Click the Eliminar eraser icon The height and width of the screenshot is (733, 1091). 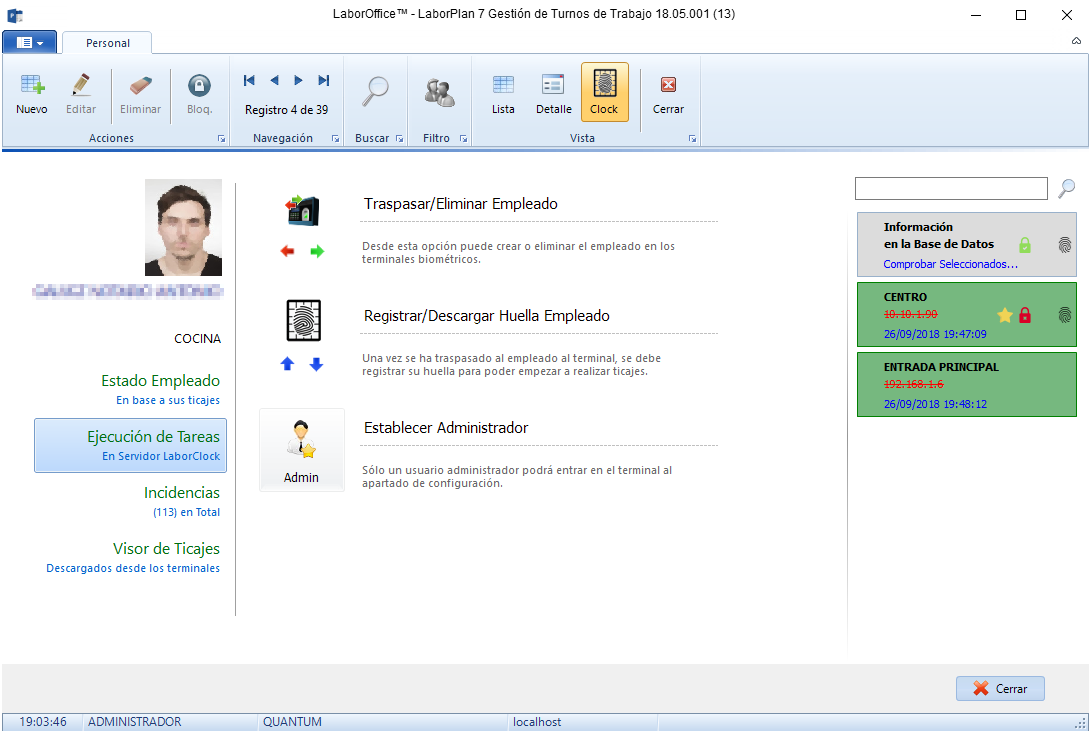pos(140,86)
